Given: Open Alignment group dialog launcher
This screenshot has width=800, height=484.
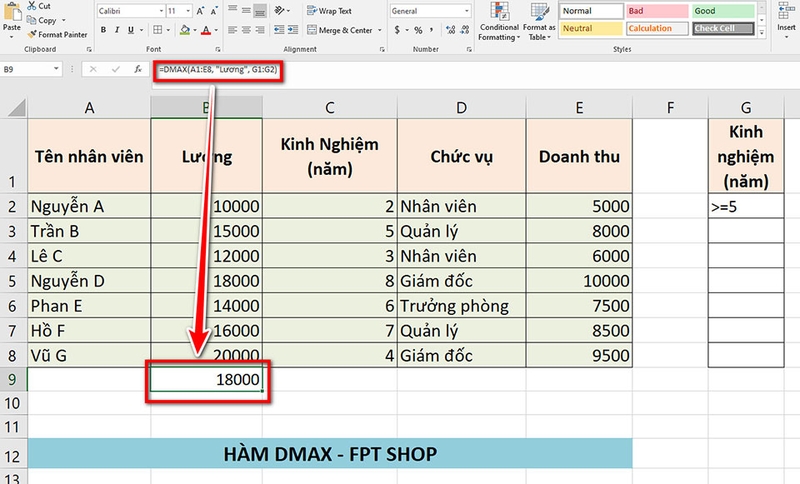Looking at the screenshot, I should (382, 49).
